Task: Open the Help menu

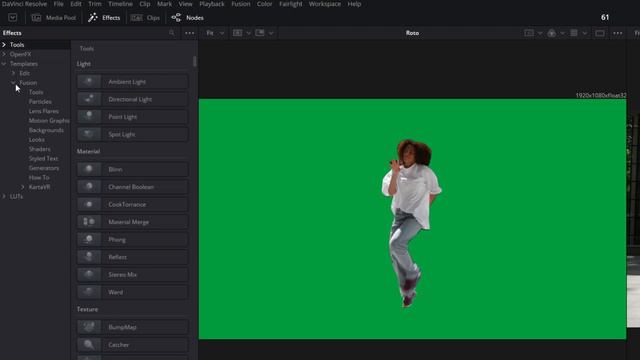Action: (354, 4)
